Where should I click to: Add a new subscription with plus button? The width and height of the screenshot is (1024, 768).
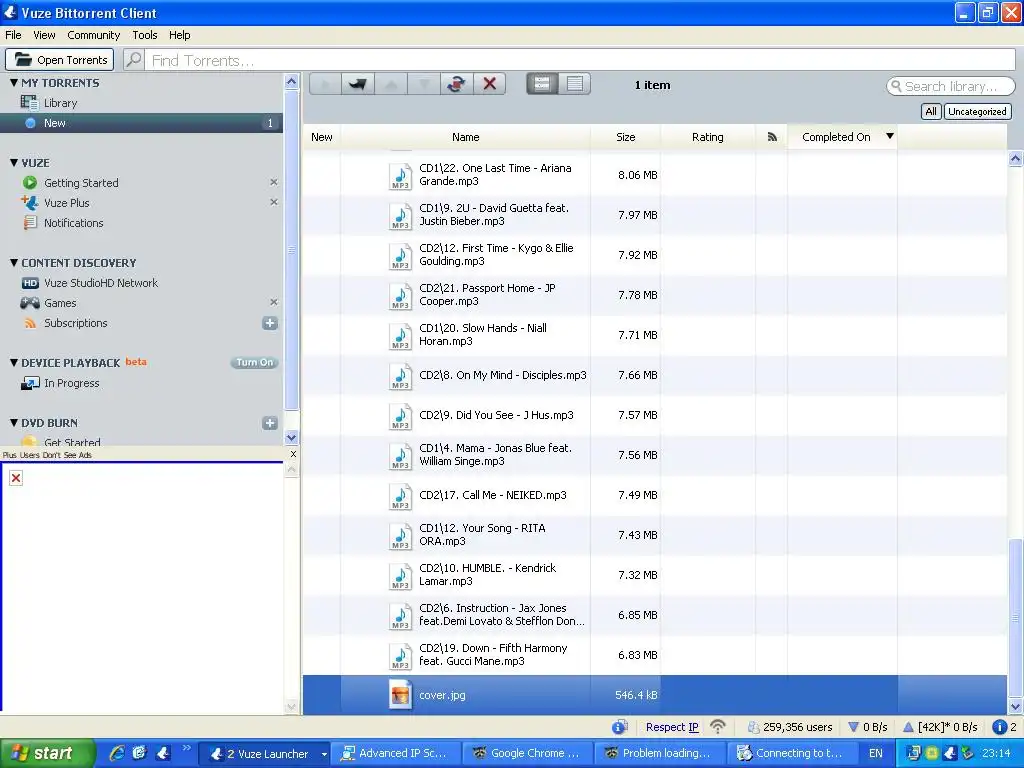pos(270,323)
